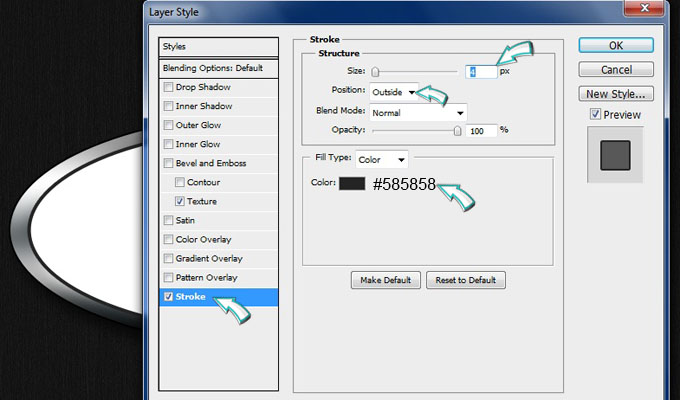680x400 pixels.
Task: Select the Color Overlay label
Action: pos(203,239)
